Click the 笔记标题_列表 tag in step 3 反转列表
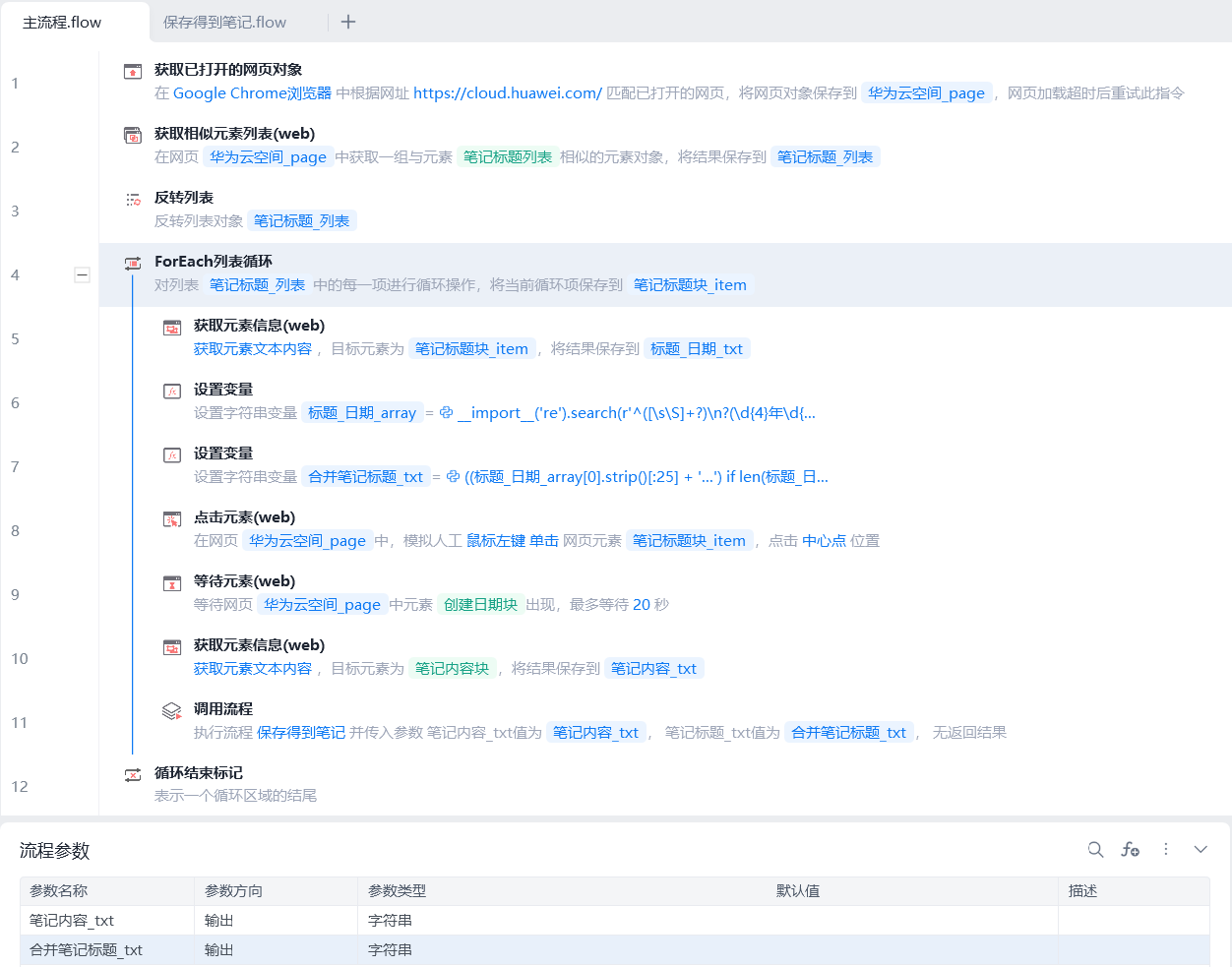 click(x=301, y=220)
